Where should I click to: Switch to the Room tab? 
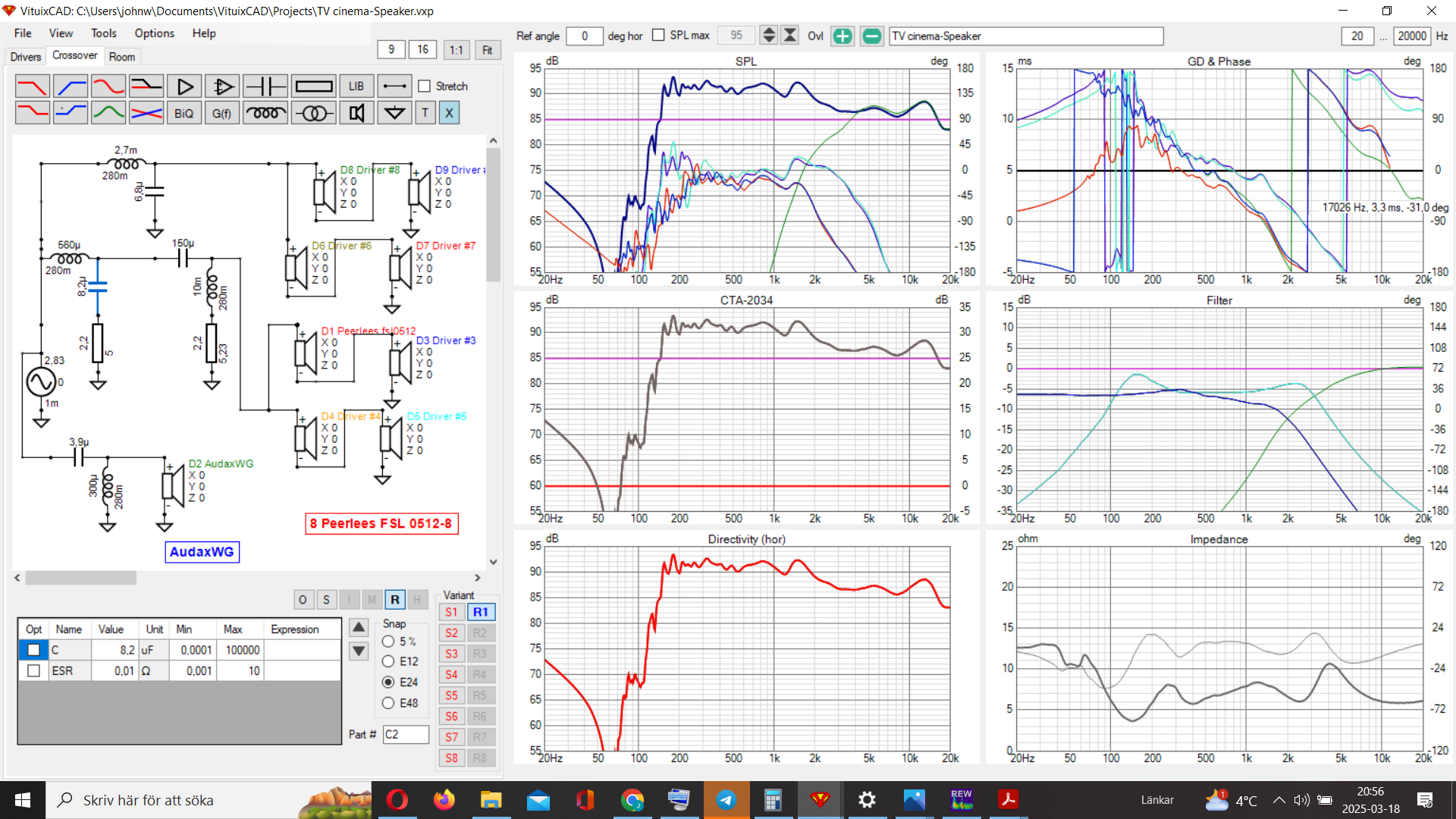pos(121,57)
